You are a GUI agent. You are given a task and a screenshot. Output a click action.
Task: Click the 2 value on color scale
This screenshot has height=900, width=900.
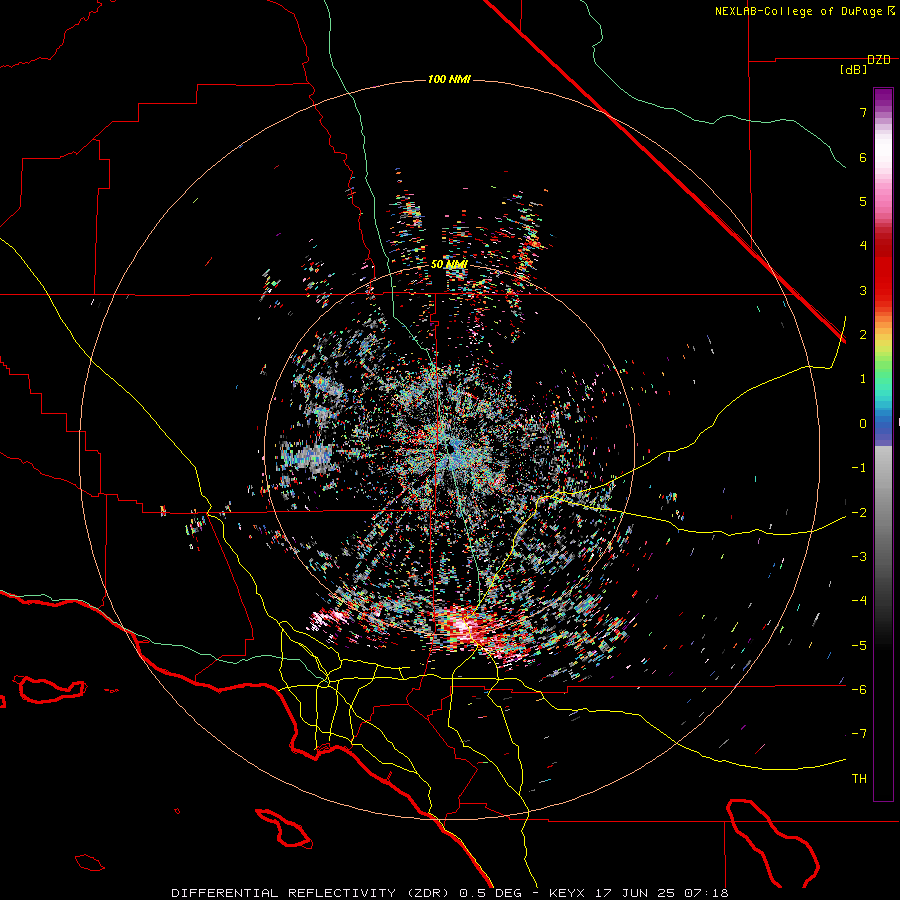(x=863, y=335)
